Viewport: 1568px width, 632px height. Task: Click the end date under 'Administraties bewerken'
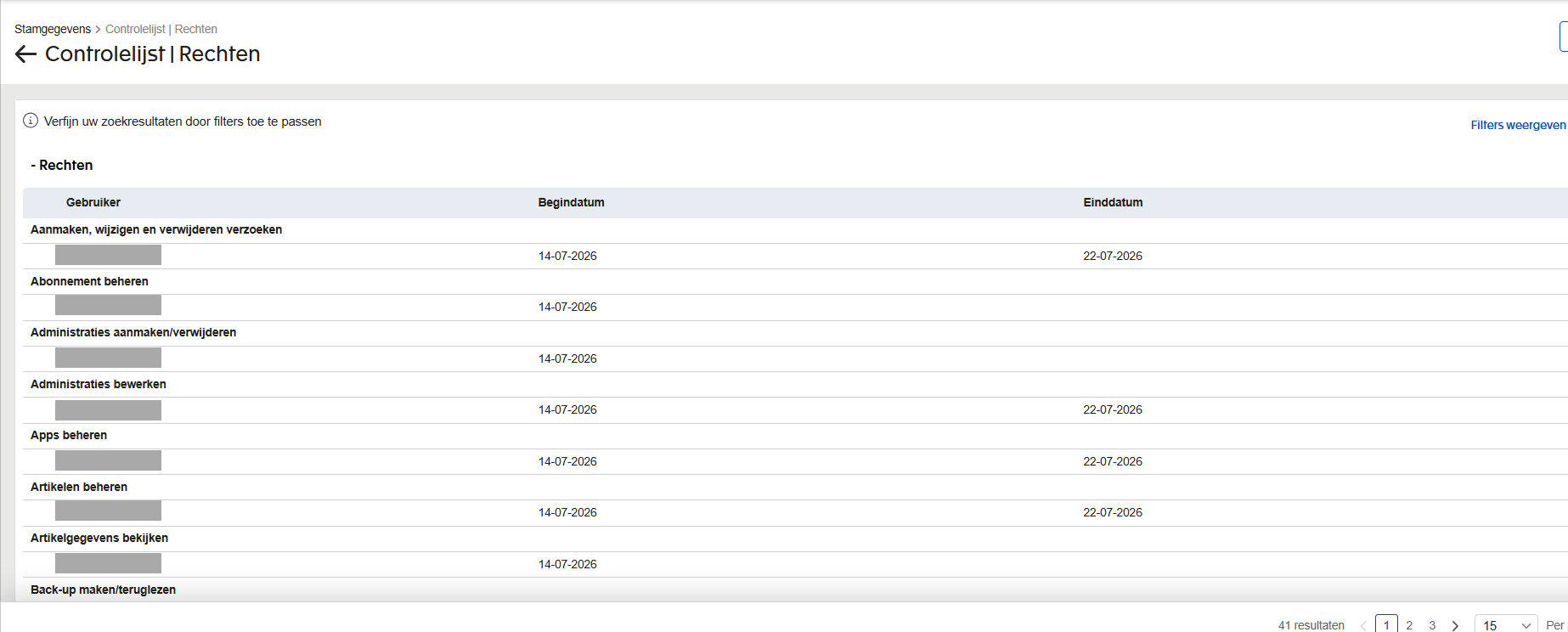(x=1113, y=409)
